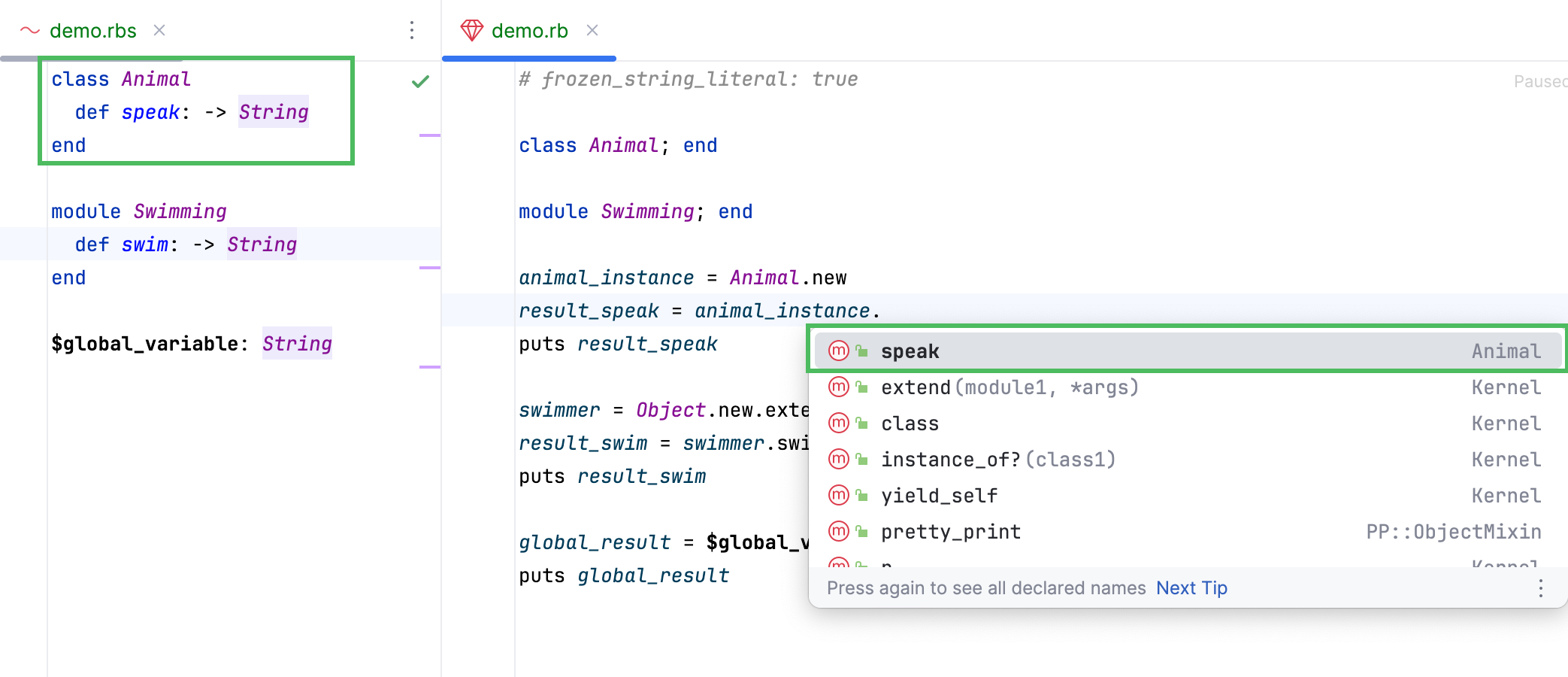Open the editor tabs more options menu
1568x677 pixels.
(x=412, y=31)
